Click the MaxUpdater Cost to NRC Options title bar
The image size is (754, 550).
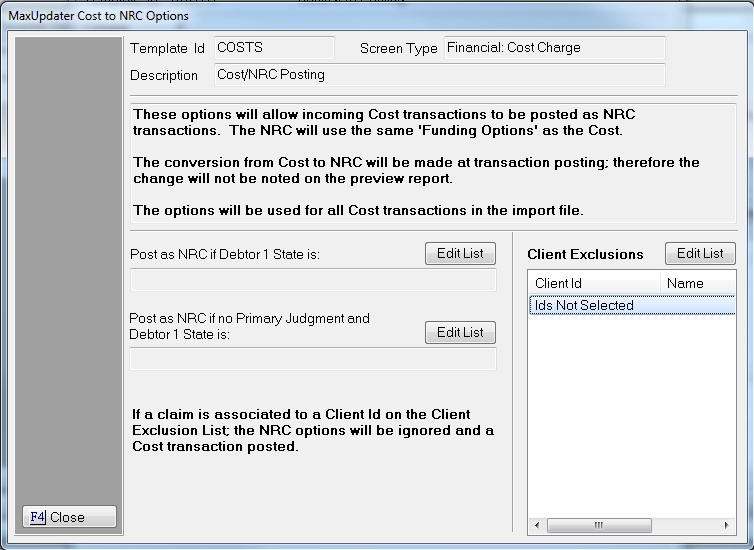(300, 16)
